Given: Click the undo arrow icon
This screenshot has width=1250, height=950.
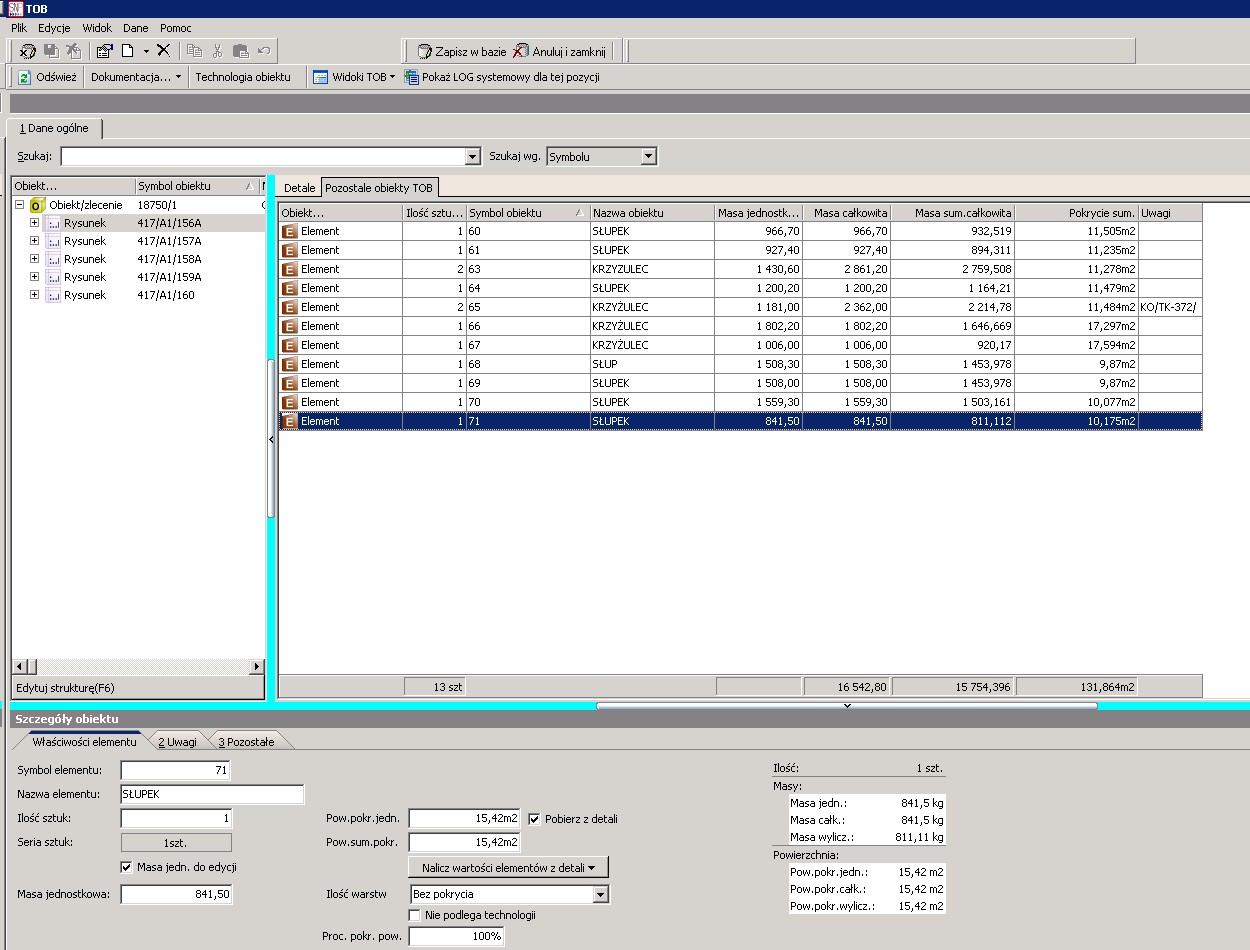Looking at the screenshot, I should (264, 50).
